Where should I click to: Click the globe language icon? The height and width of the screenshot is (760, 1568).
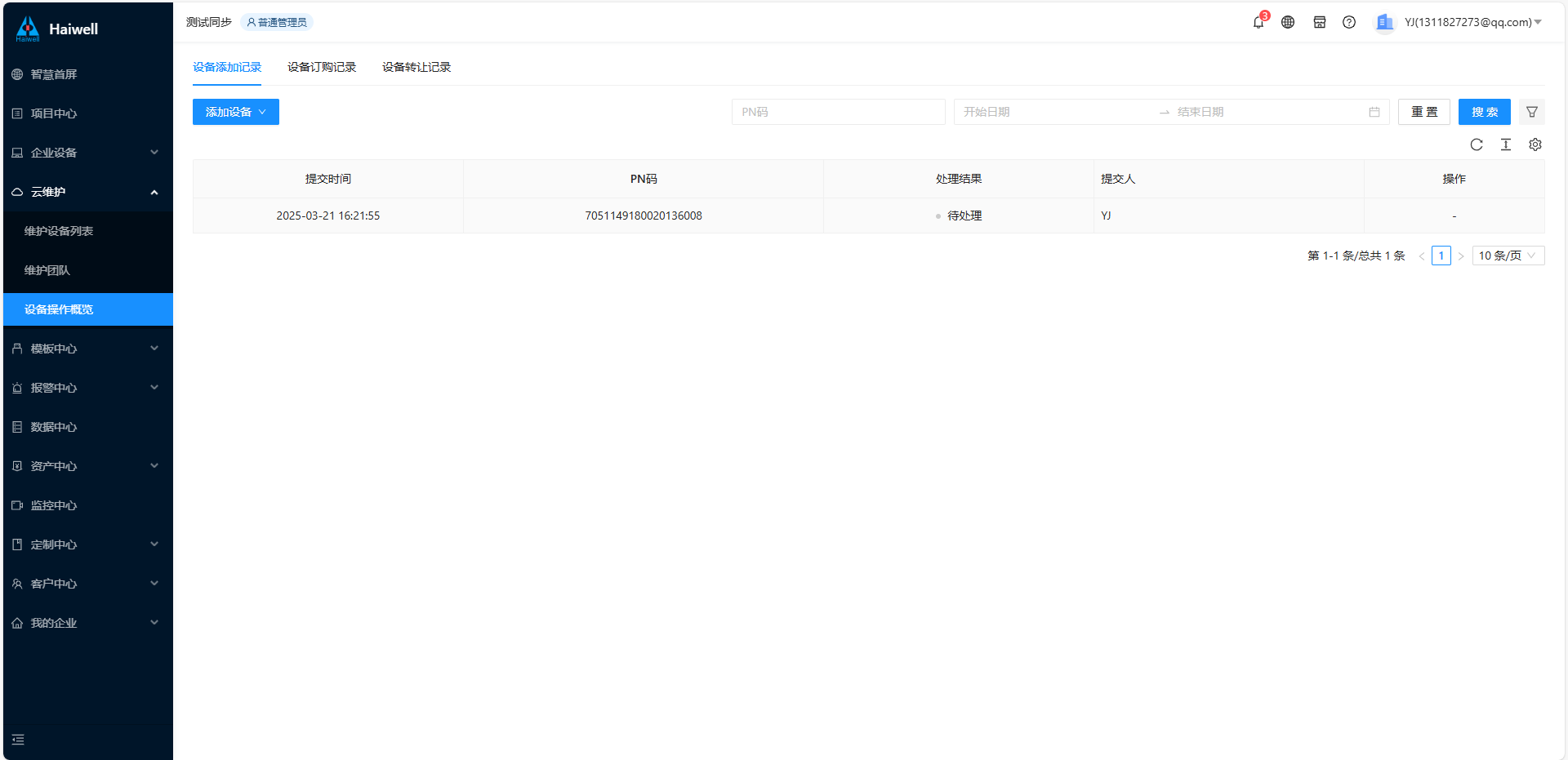[x=1288, y=23]
